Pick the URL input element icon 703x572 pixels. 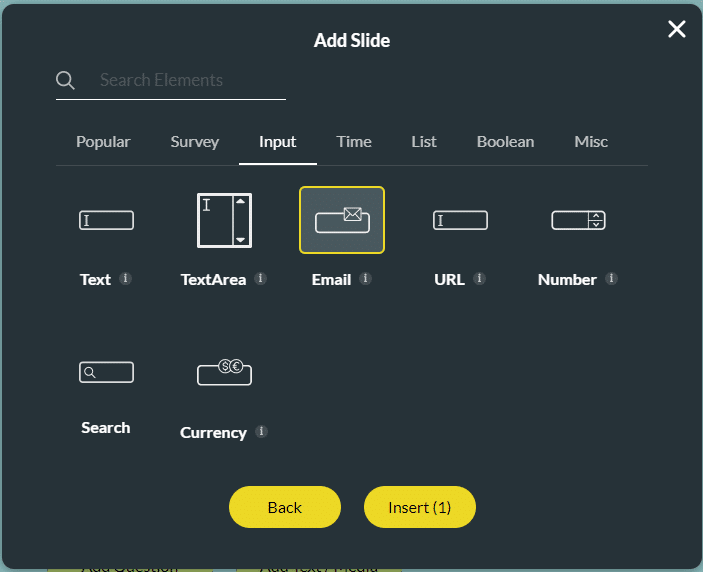click(x=460, y=220)
